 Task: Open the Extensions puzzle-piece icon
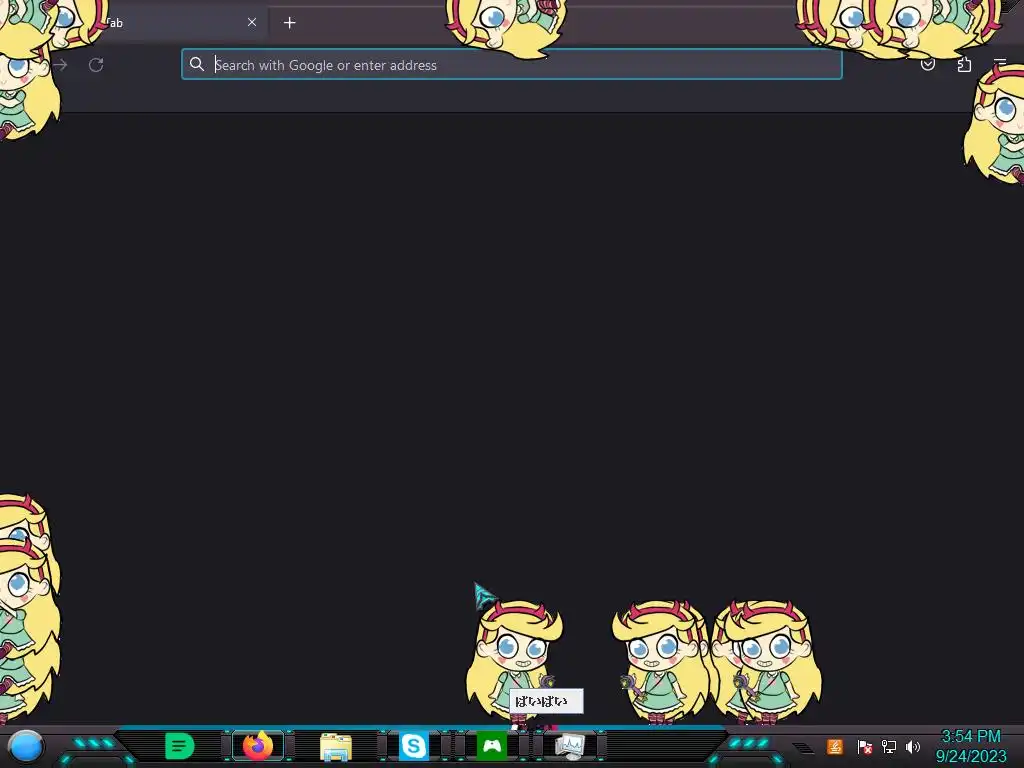964,64
